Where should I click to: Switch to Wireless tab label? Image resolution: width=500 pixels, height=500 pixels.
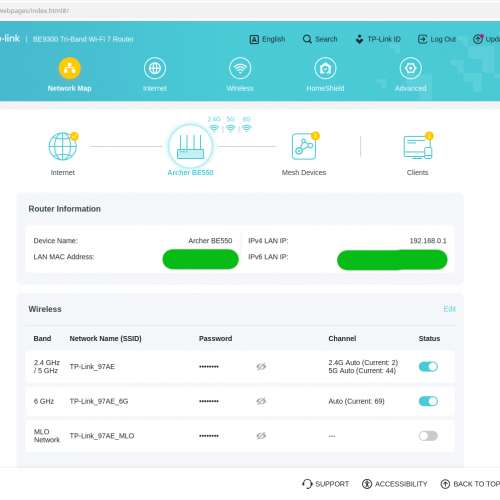tap(240, 88)
